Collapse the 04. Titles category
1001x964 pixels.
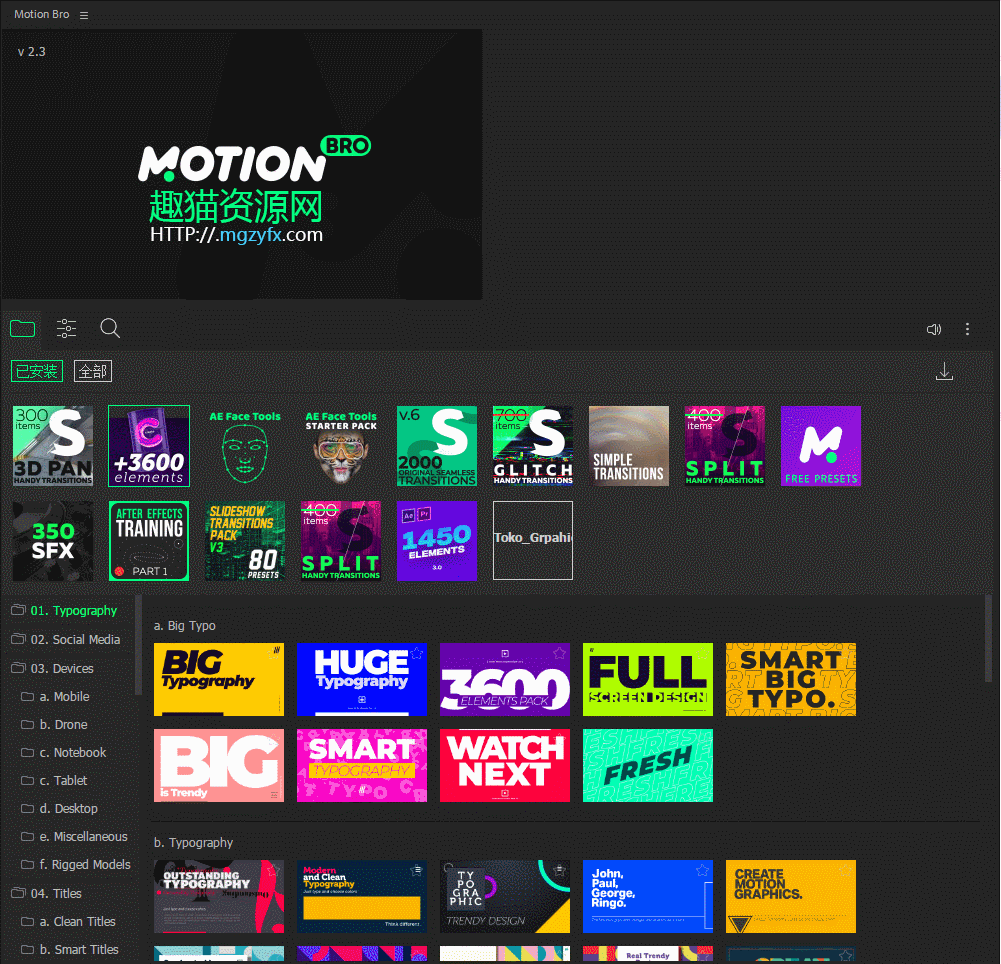point(47,894)
